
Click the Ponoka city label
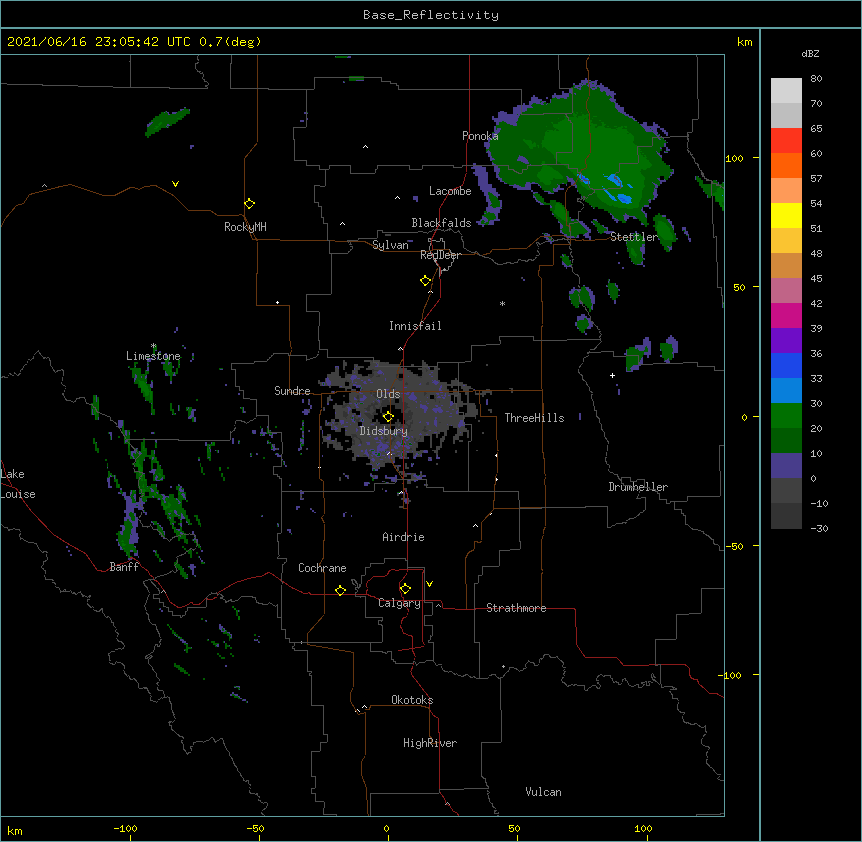click(x=480, y=136)
